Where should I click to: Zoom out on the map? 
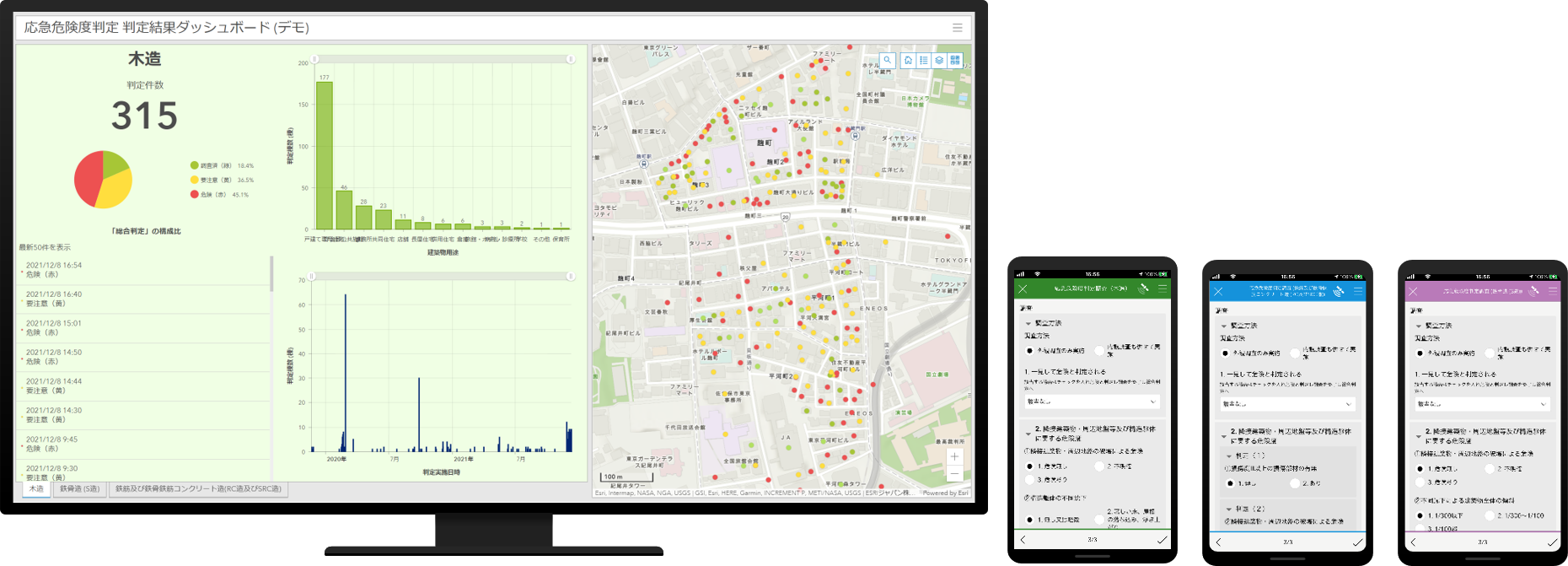(x=954, y=474)
